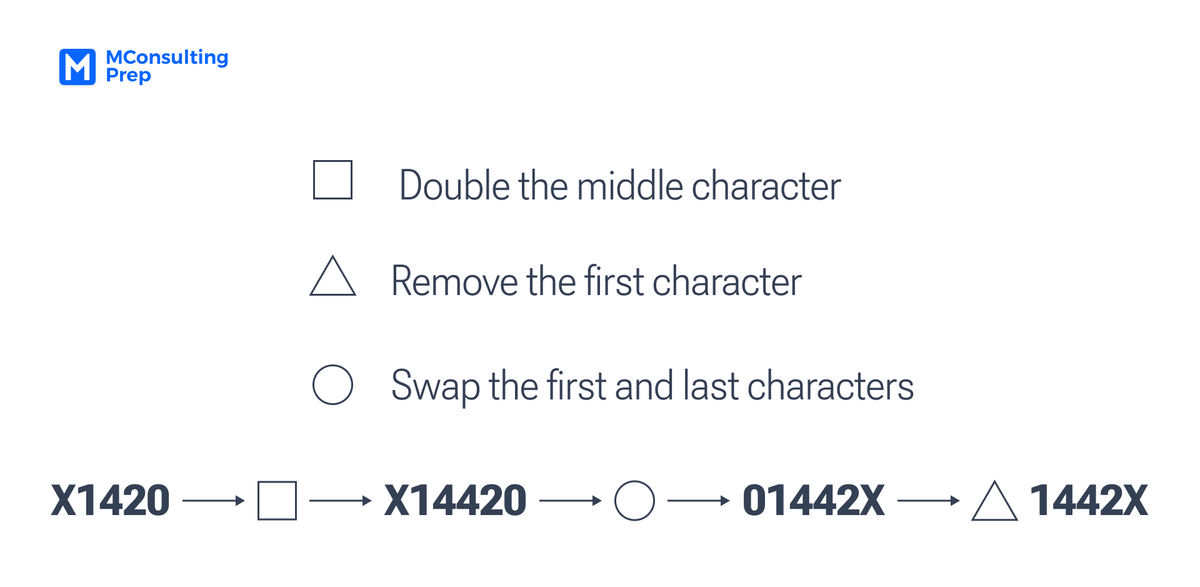Click the arrow pointing to X14420
Viewport: 1200px width, 587px height.
pyautogui.click(x=341, y=502)
